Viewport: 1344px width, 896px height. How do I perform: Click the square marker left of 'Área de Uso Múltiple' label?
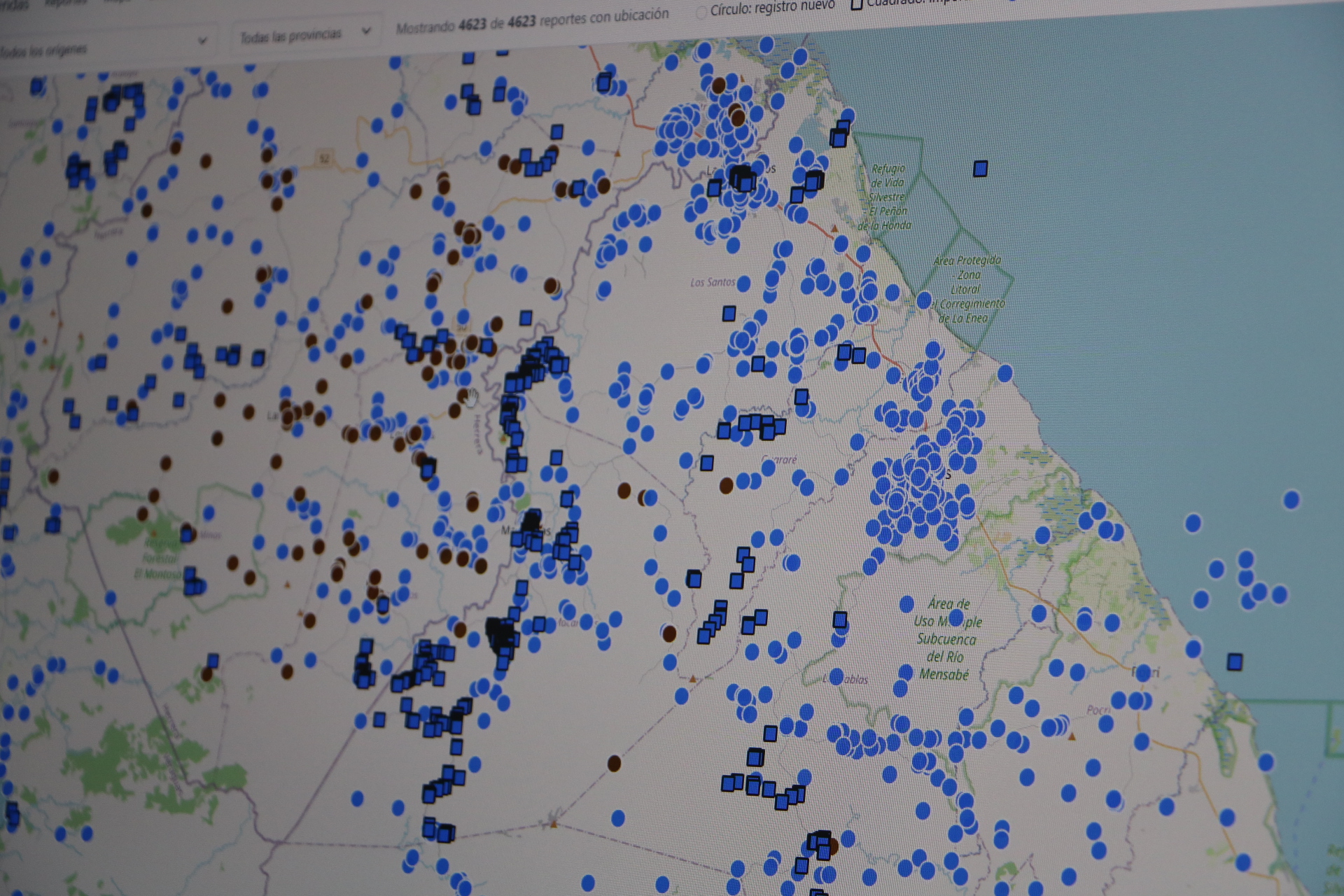(x=840, y=619)
